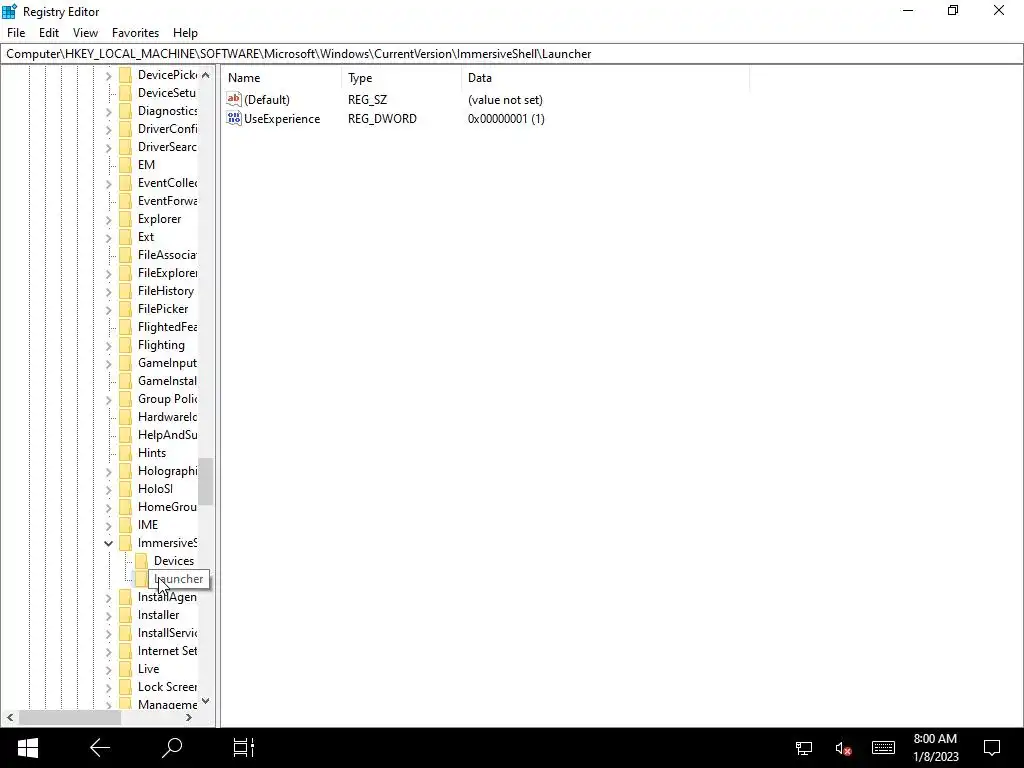Select the Launcher subkey folder icon
1024x768 pixels.
click(x=141, y=579)
